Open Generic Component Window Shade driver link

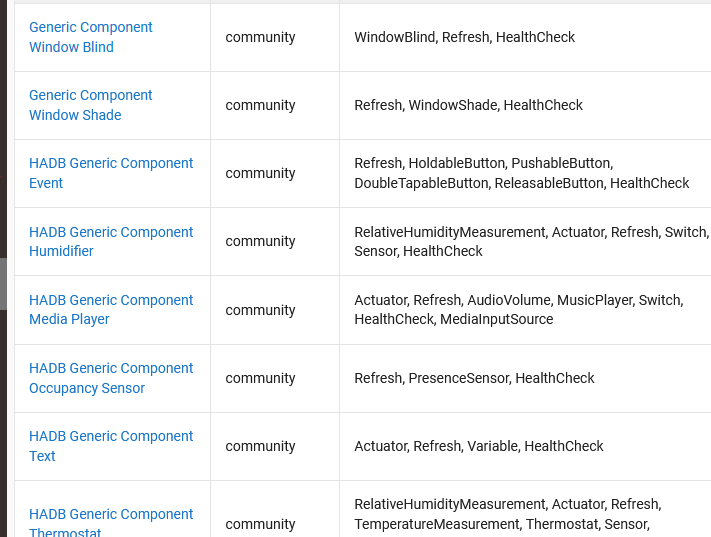tap(91, 105)
